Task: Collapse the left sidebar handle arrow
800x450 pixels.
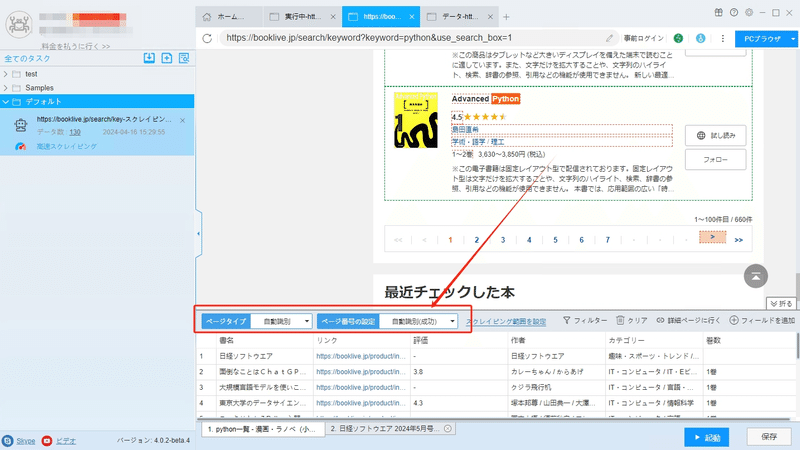Action: 198,234
